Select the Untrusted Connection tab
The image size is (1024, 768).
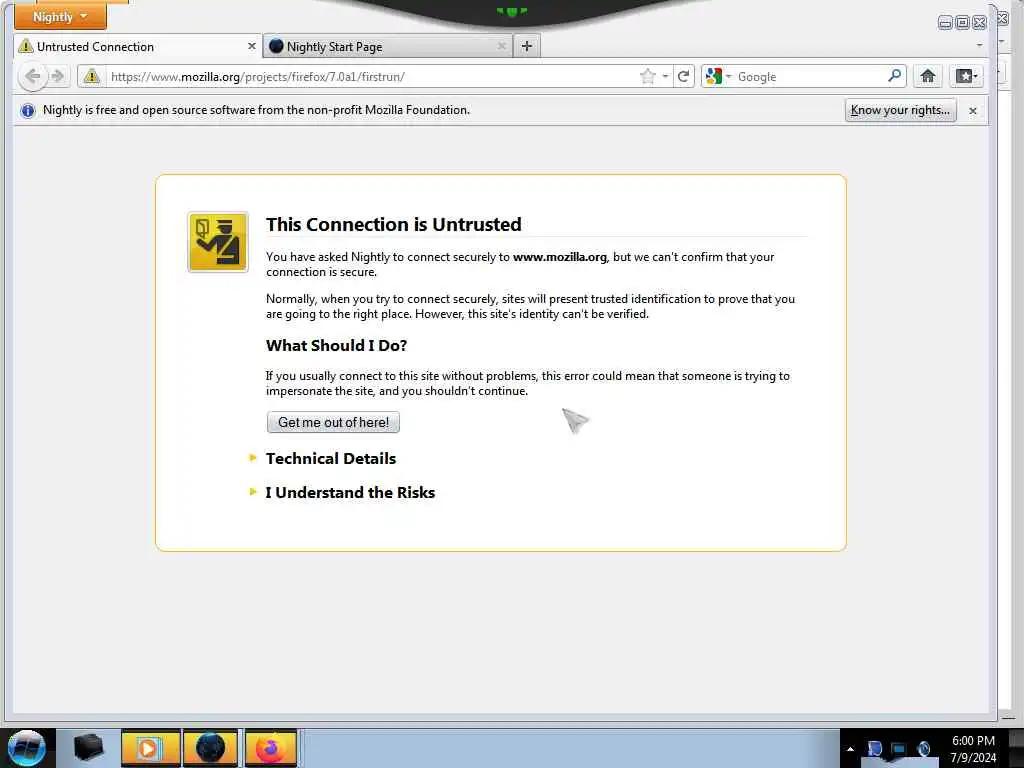point(137,46)
